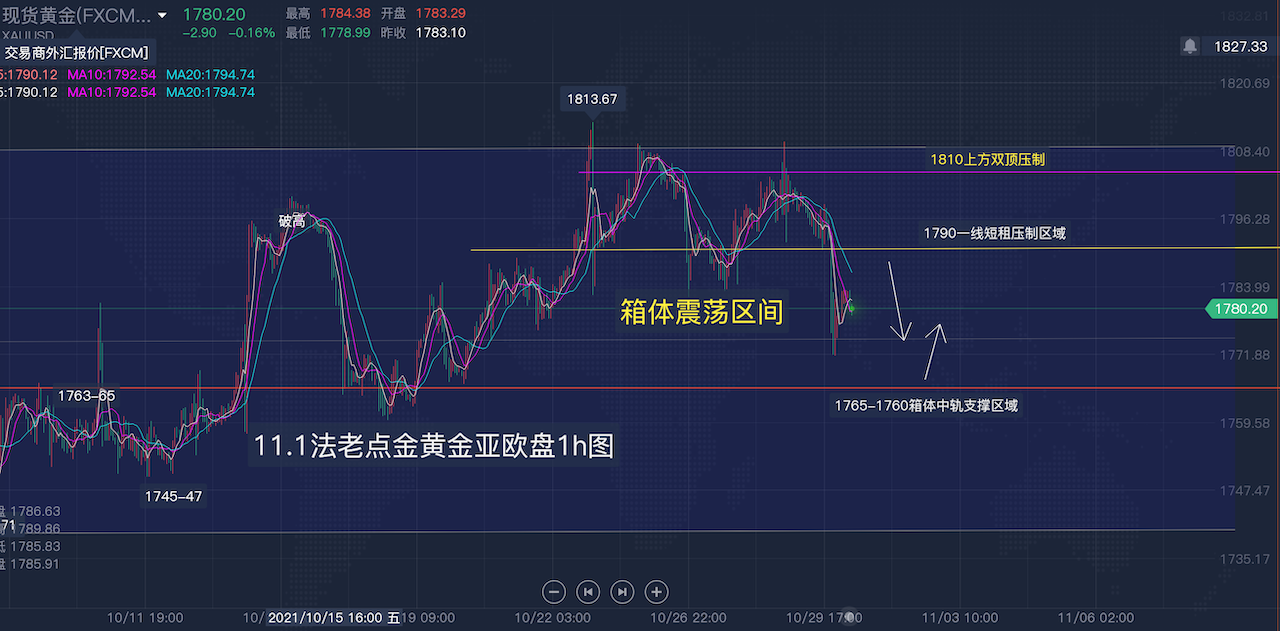Image resolution: width=1280 pixels, height=631 pixels.
Task: Click the 1827.33 crosshair price label
Action: tap(1240, 46)
